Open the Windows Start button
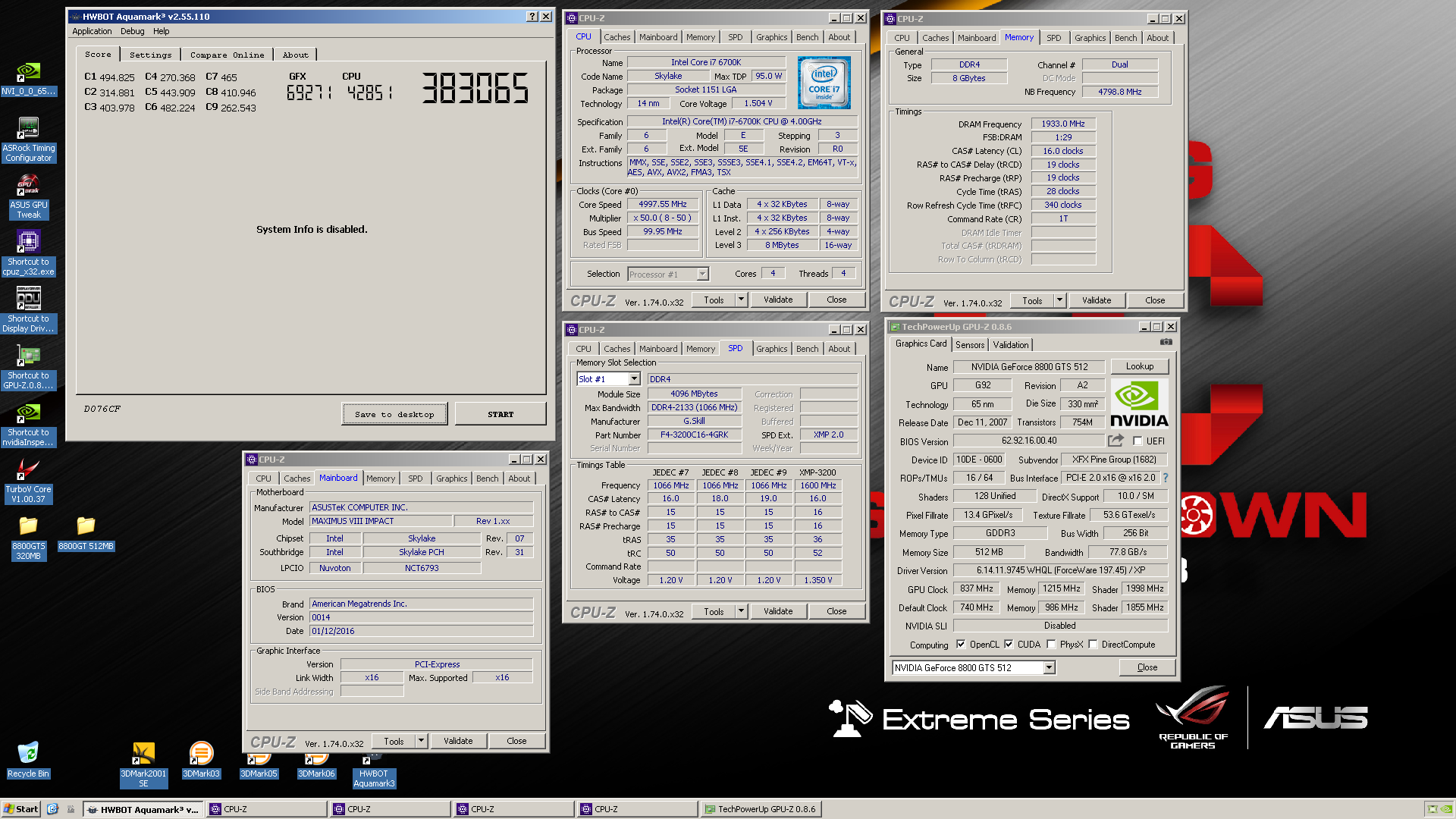Screen dimensions: 1456x819 pos(20,809)
